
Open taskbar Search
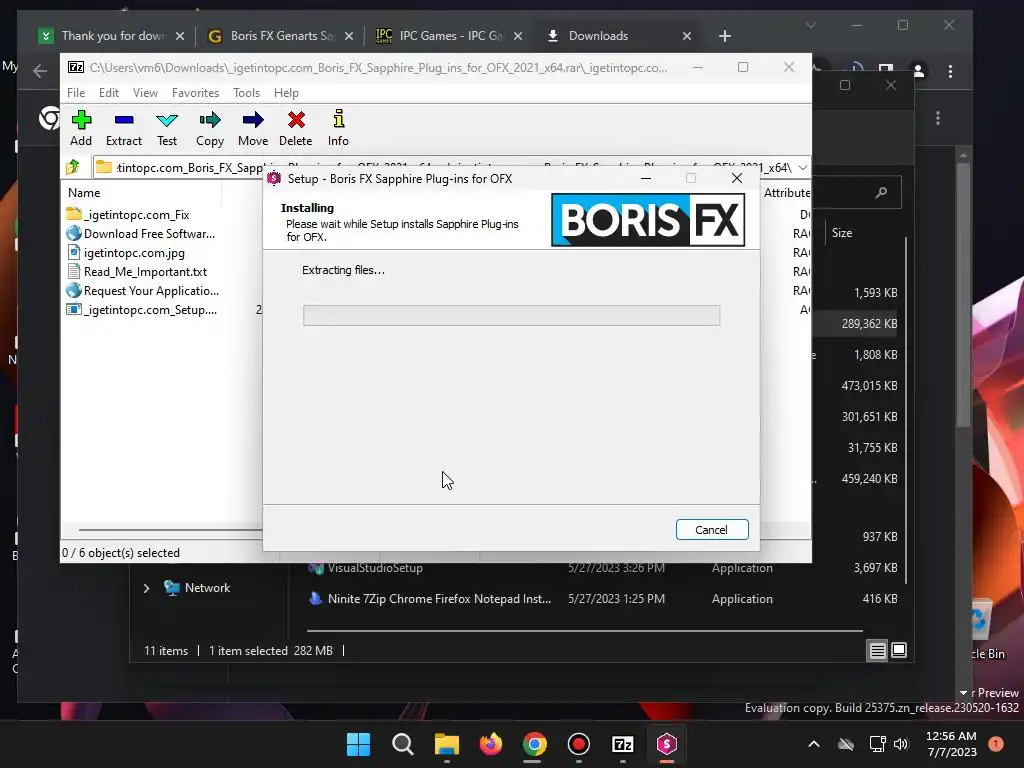coord(403,744)
